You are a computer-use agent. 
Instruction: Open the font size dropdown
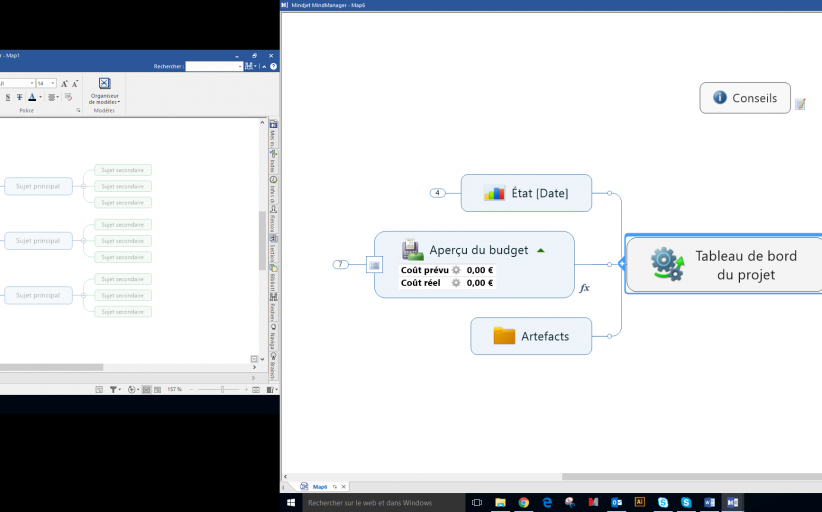point(53,83)
